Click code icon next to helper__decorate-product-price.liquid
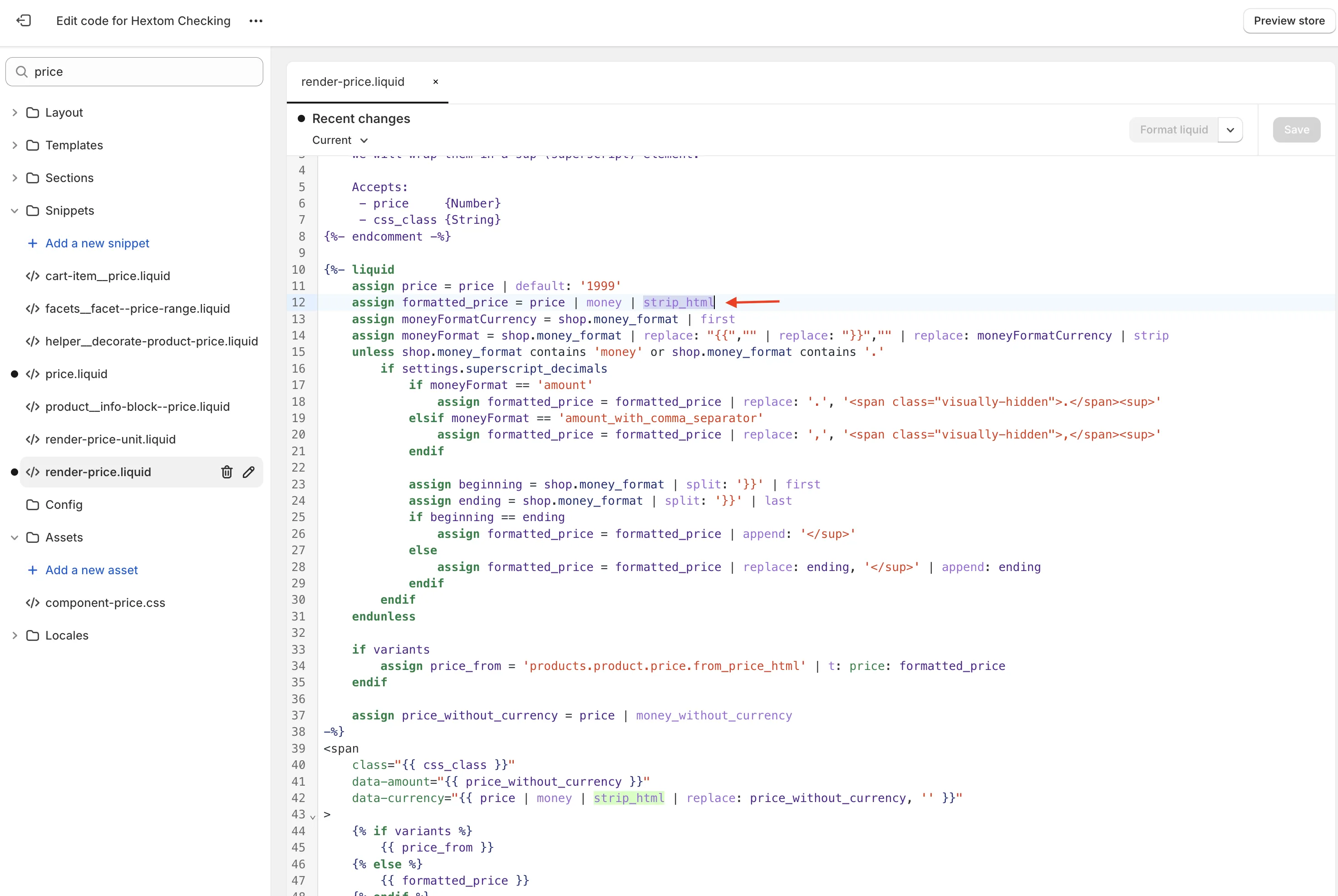 (x=33, y=341)
